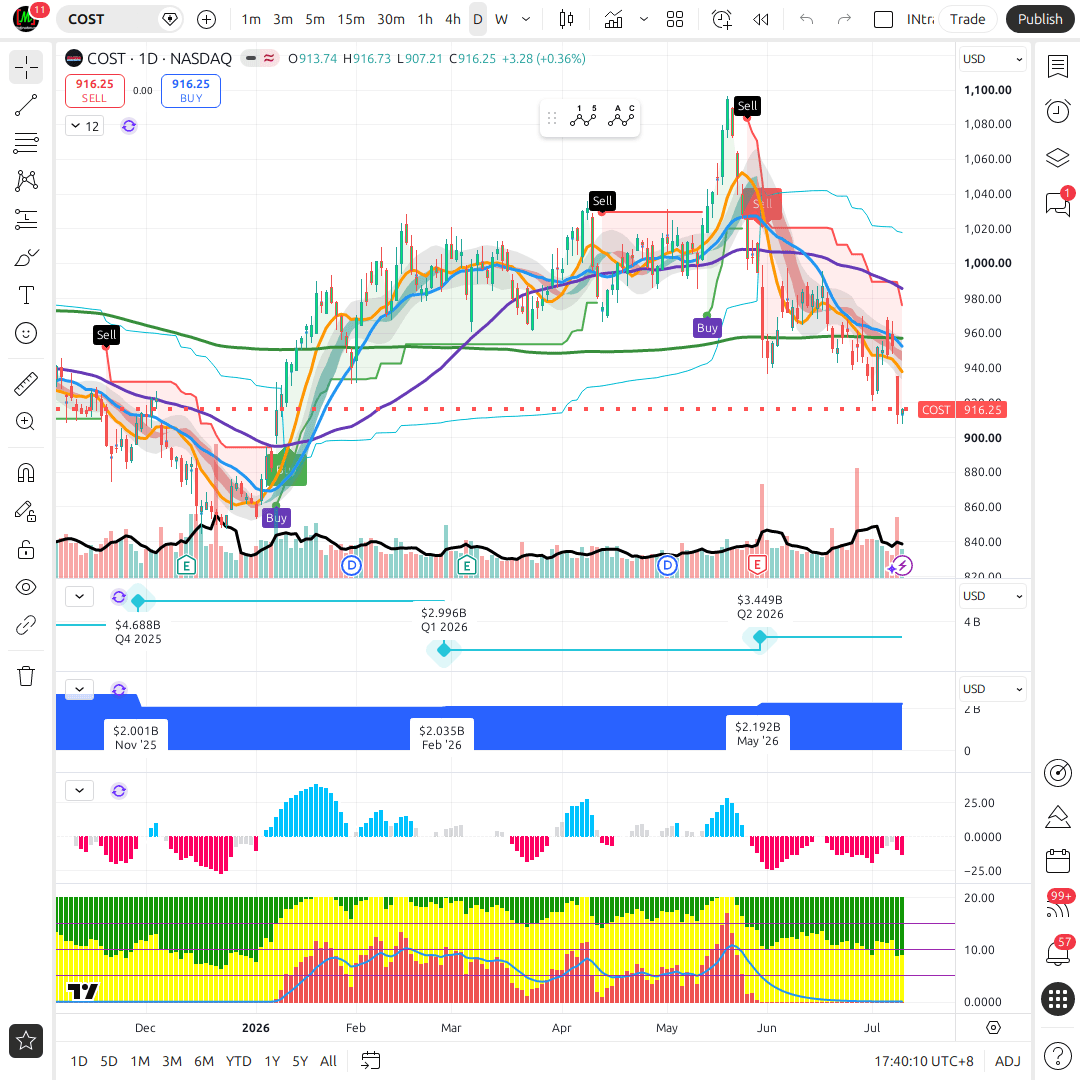The height and width of the screenshot is (1080, 1080).
Task: Create an alert with alarm-plus icon
Action: pyautogui.click(x=722, y=19)
